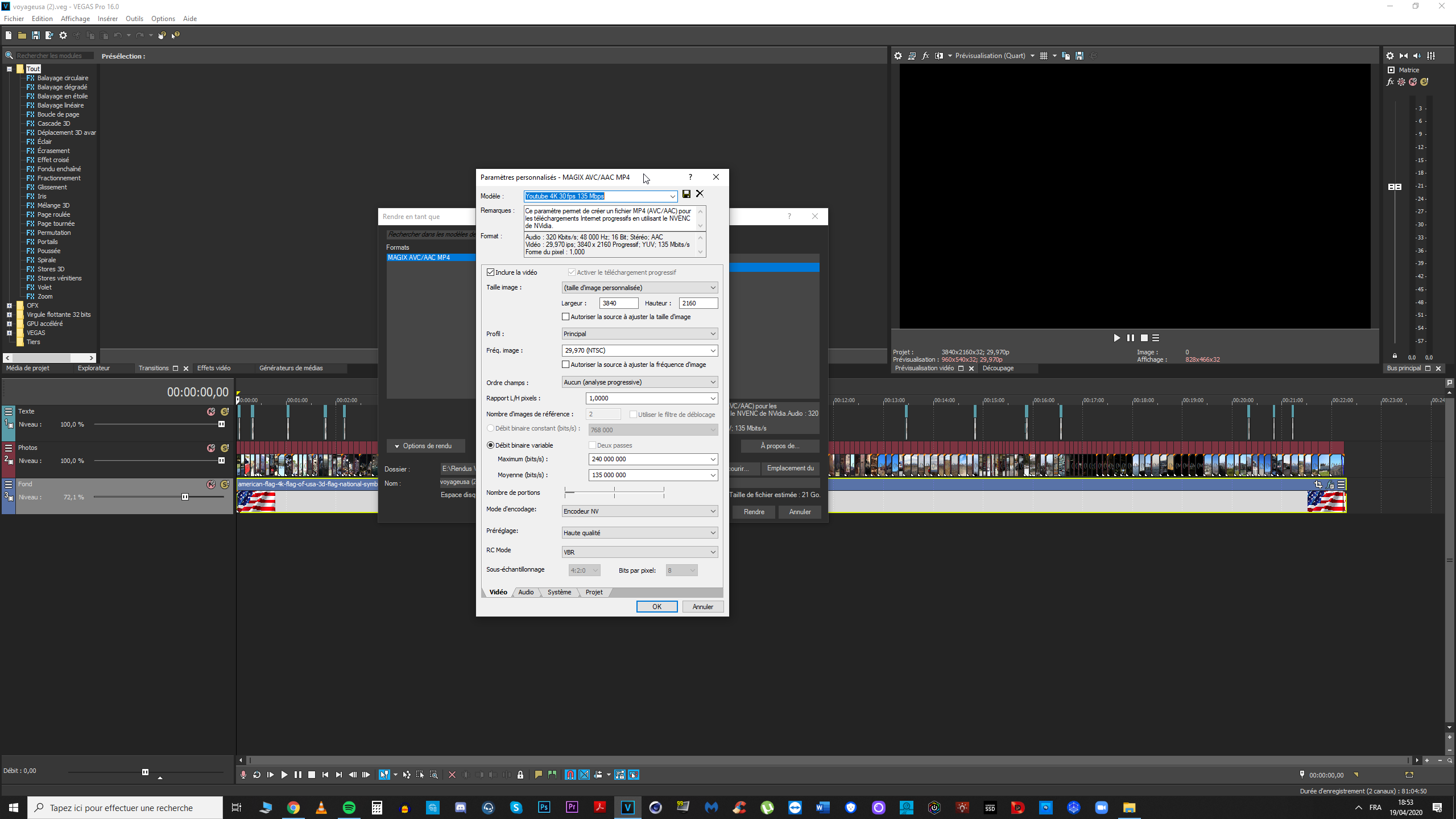The image size is (1456, 819).
Task: Open the Profil dropdown
Action: click(639, 334)
